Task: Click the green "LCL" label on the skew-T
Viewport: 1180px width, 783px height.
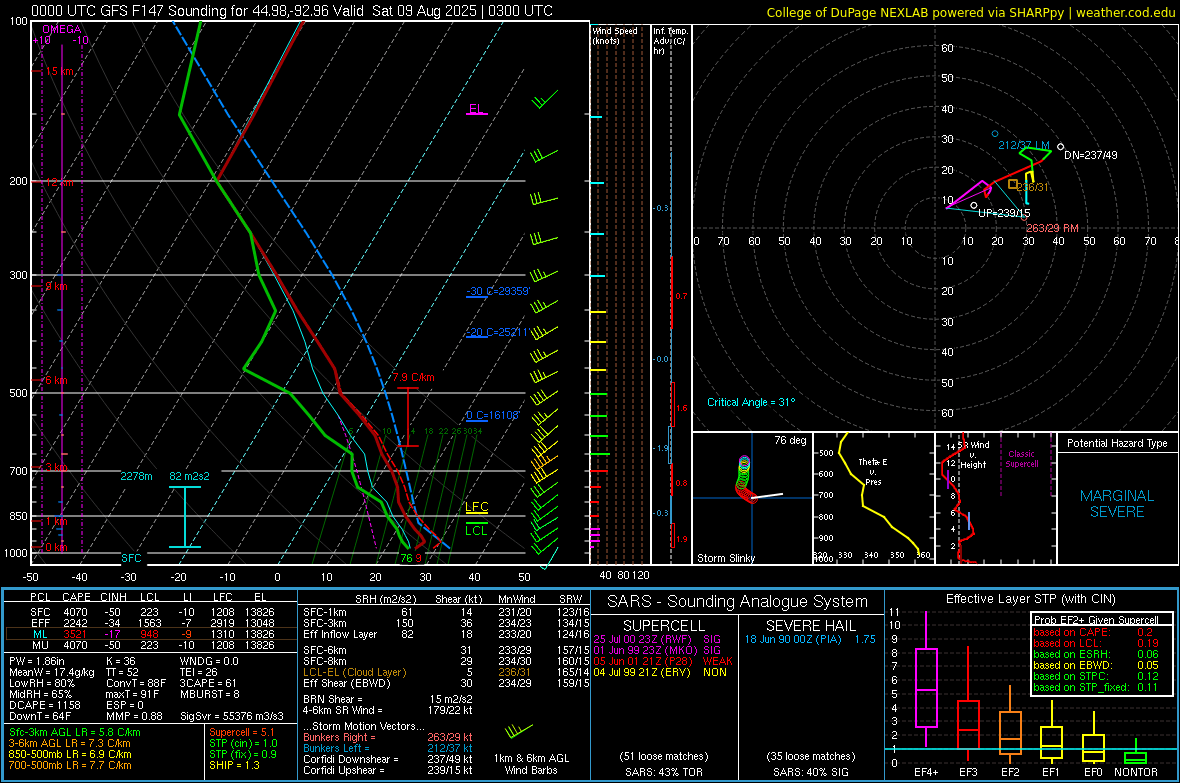Action: (476, 530)
